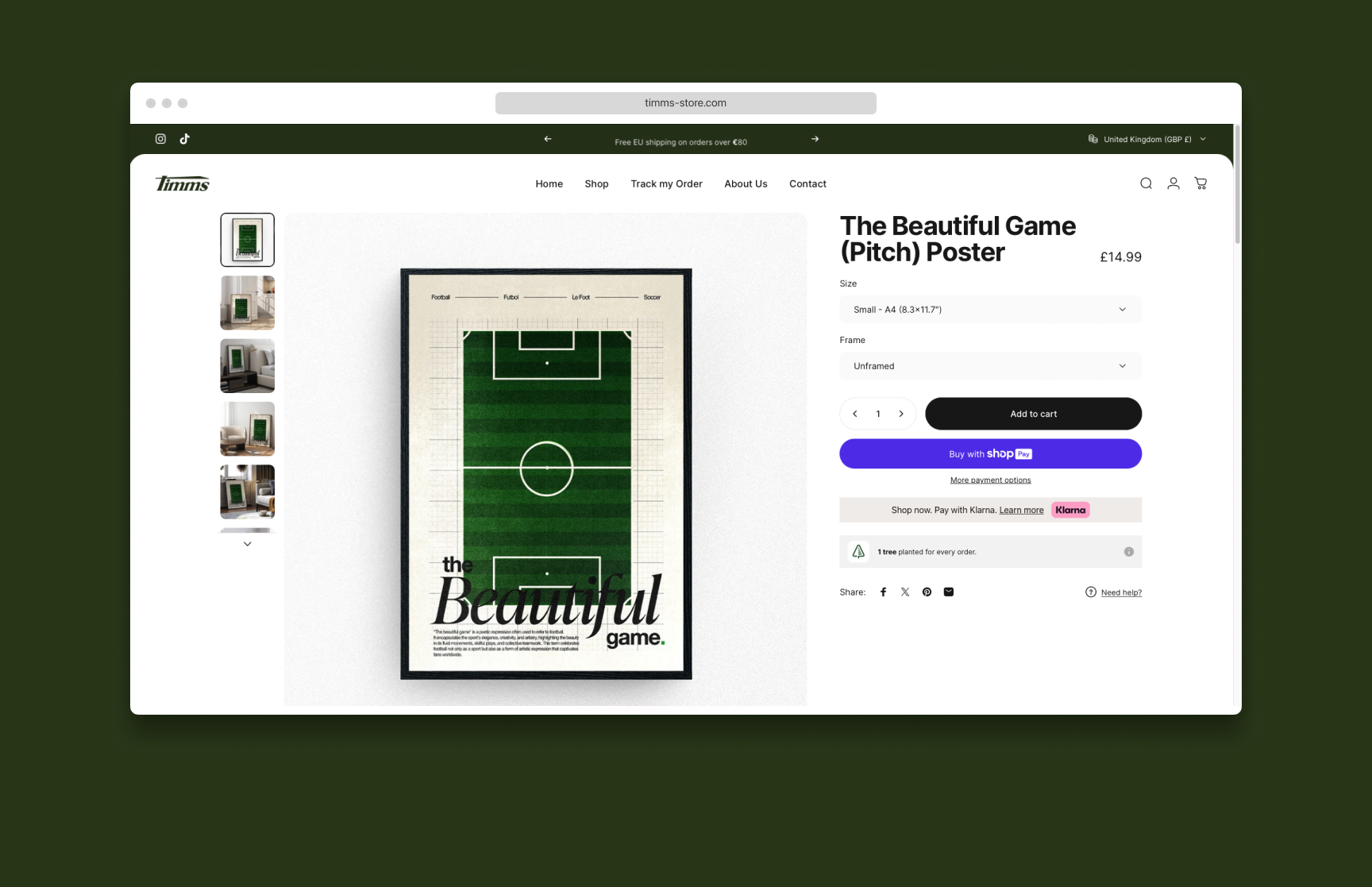
Task: Open the account profile icon
Action: pyautogui.click(x=1174, y=183)
